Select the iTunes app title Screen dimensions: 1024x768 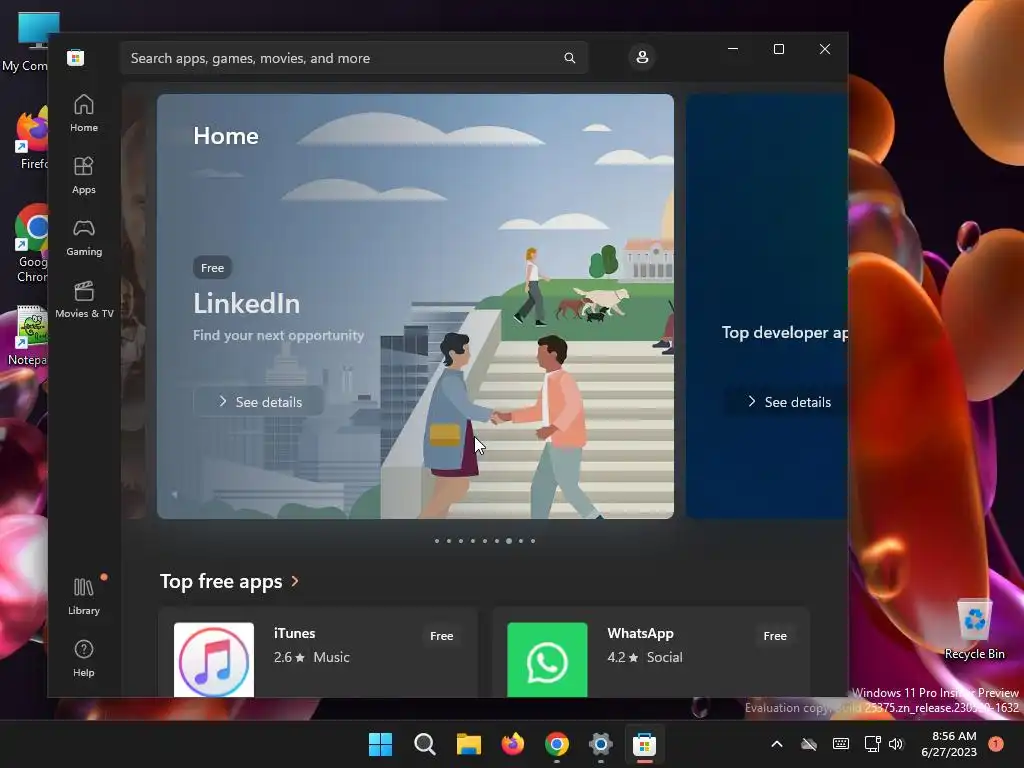[295, 633]
